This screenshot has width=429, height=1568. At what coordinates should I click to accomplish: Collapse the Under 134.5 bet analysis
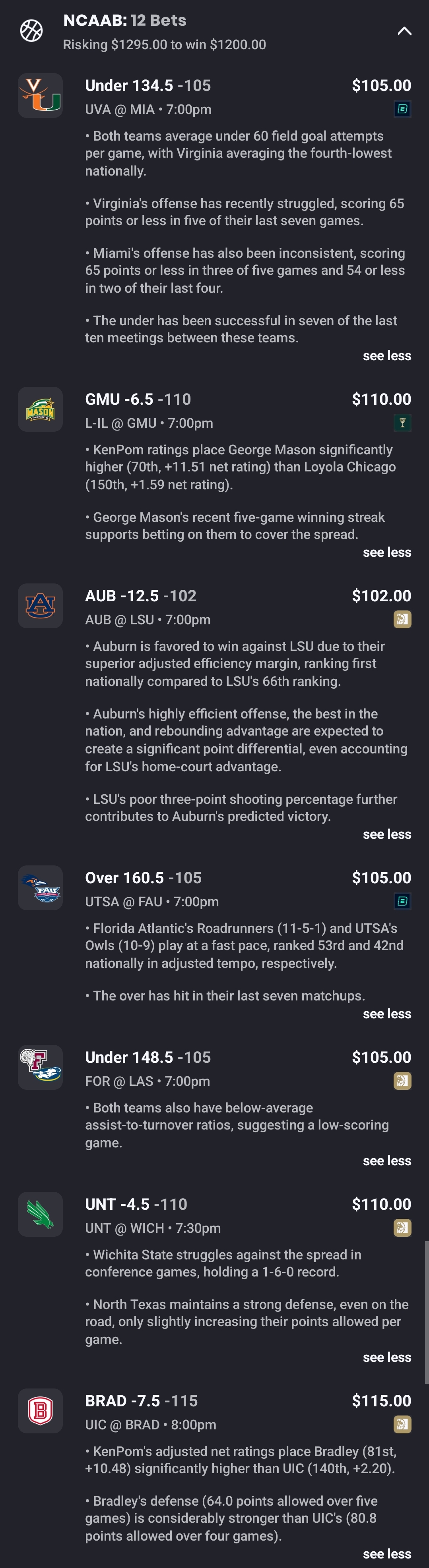(x=386, y=356)
